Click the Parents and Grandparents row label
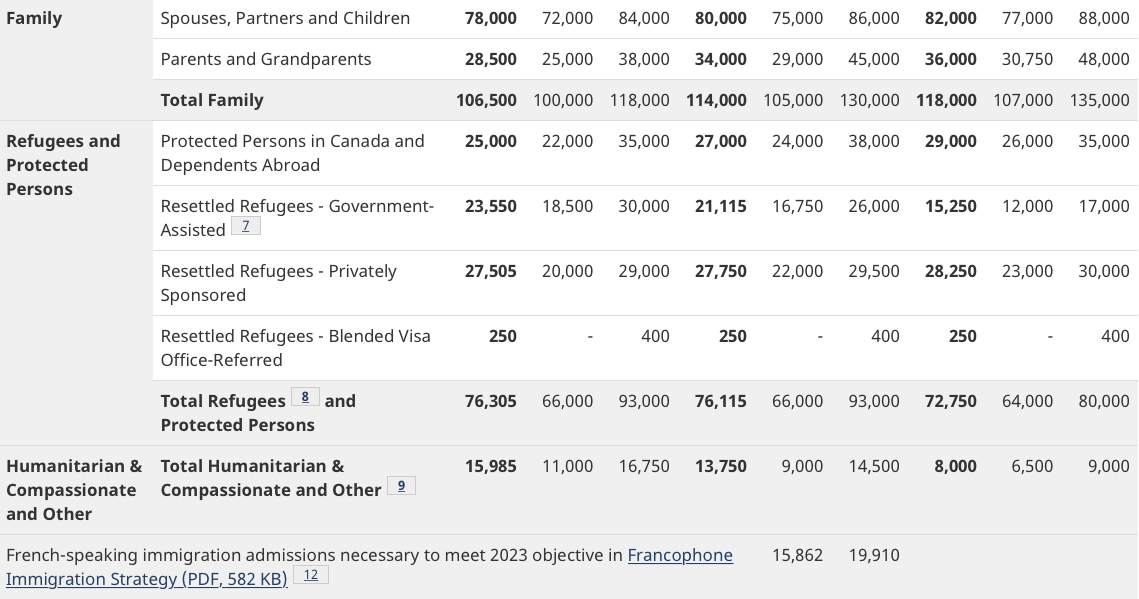1139x599 pixels. tap(266, 59)
